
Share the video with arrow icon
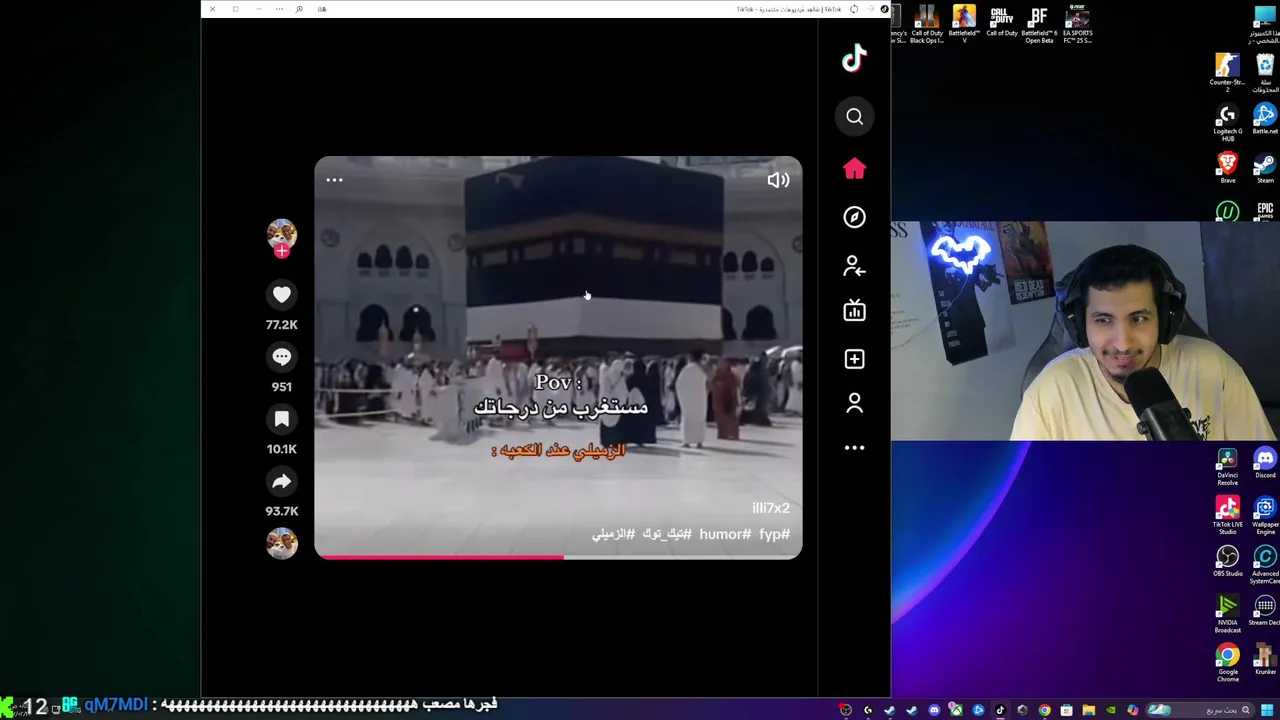(281, 481)
